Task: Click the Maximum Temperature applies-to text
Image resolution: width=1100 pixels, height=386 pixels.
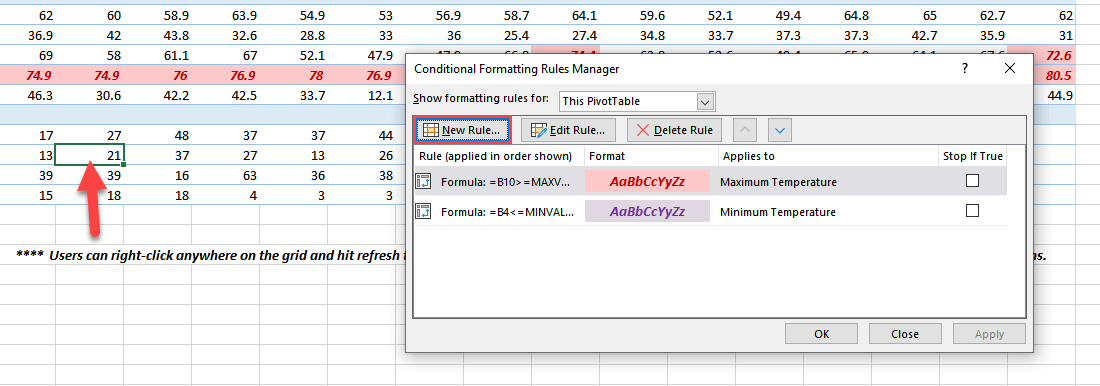Action: click(778, 182)
